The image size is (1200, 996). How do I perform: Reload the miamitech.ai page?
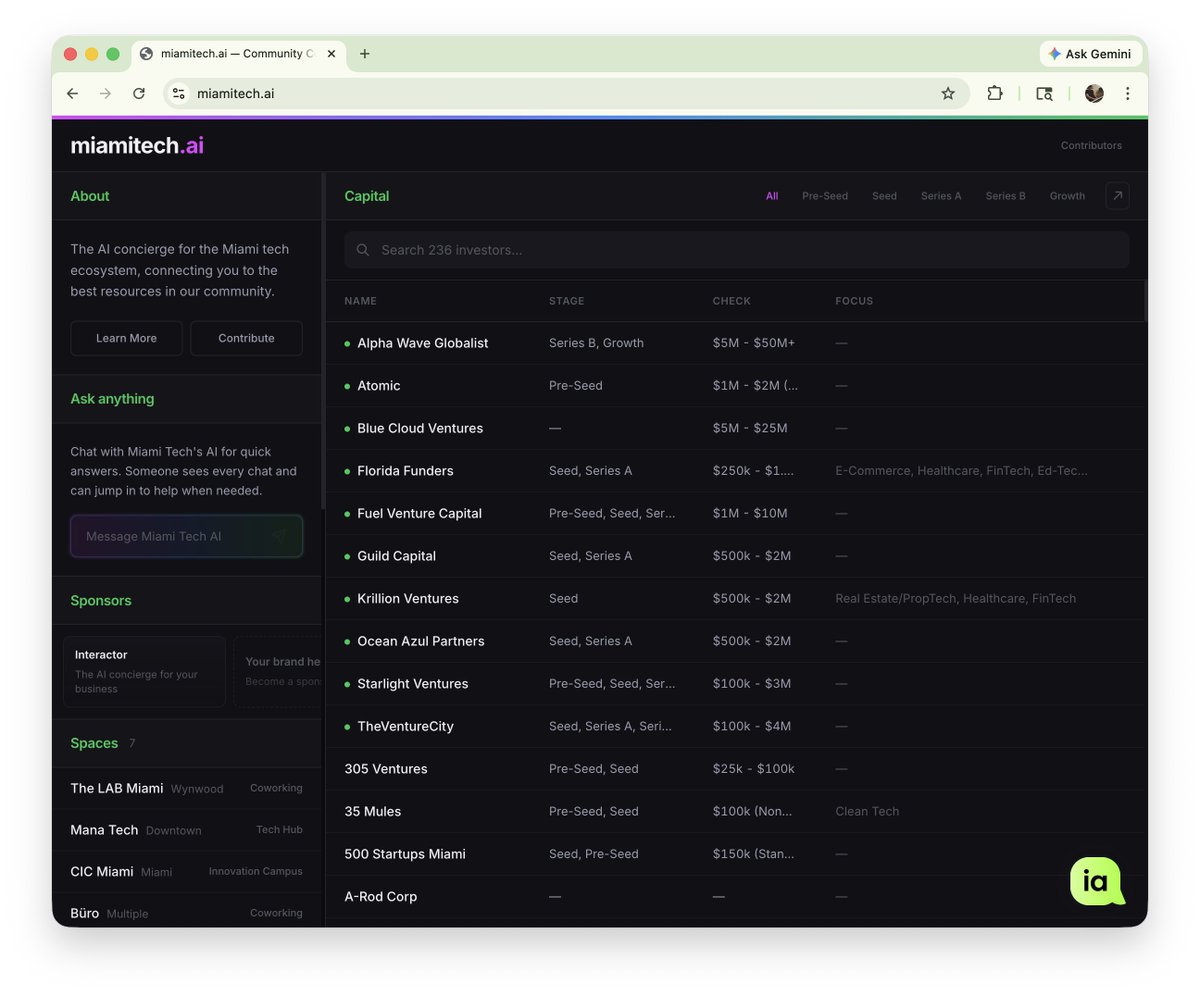pyautogui.click(x=139, y=93)
